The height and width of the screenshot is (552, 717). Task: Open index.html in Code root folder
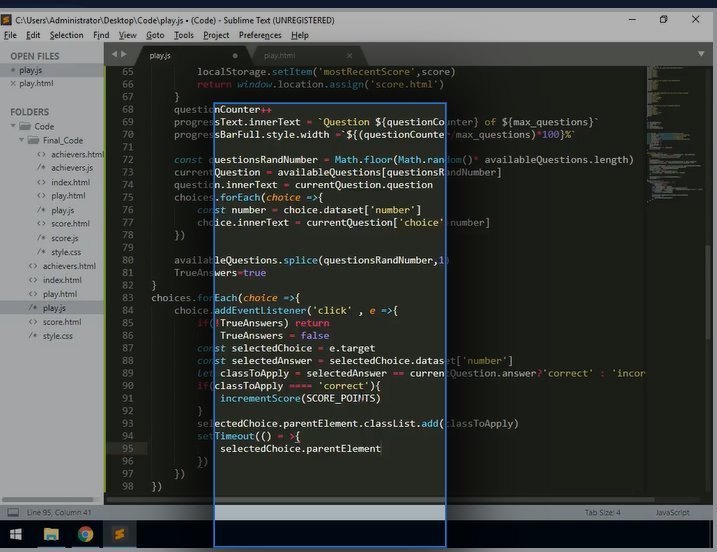coord(62,280)
